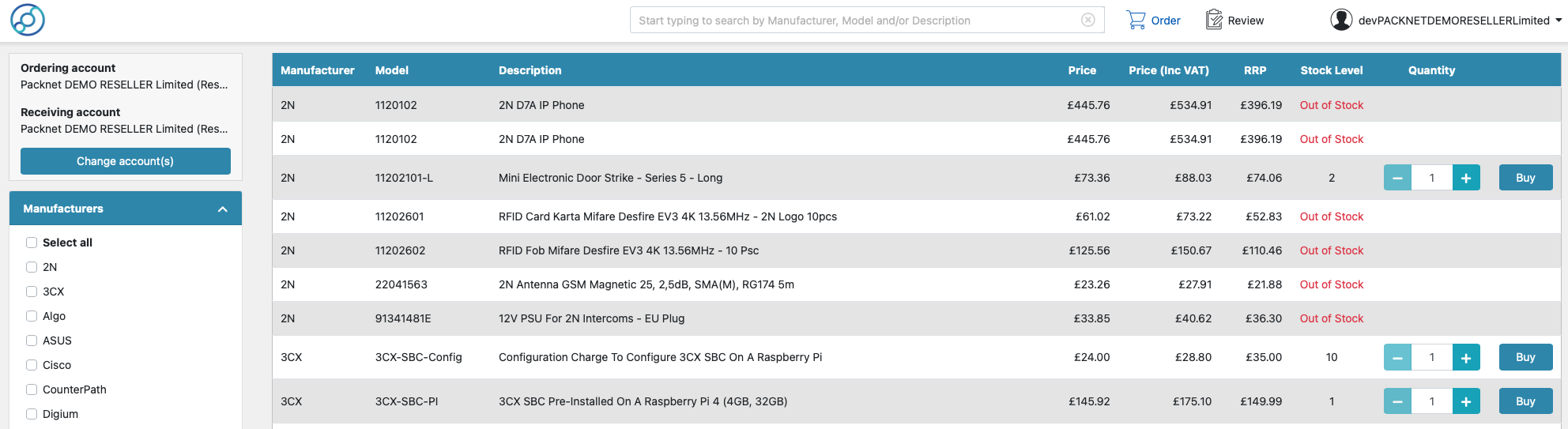This screenshot has height=429, width=1568.
Task: Tick the CounterPath manufacturer checkbox
Action: coord(32,389)
